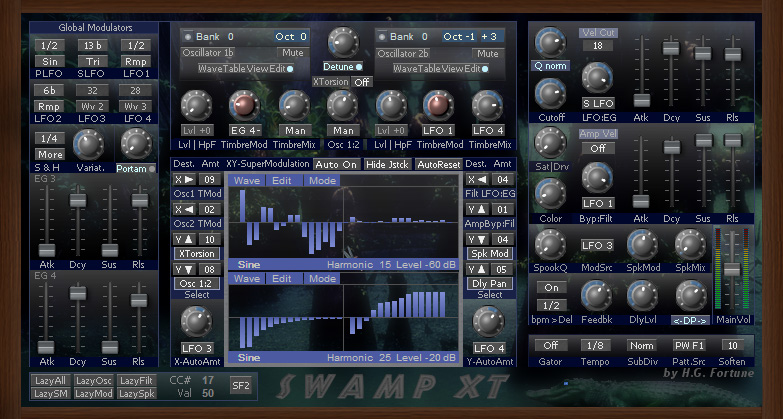Adjust the Sat|Drv knob
The image size is (783, 419).
(551, 143)
